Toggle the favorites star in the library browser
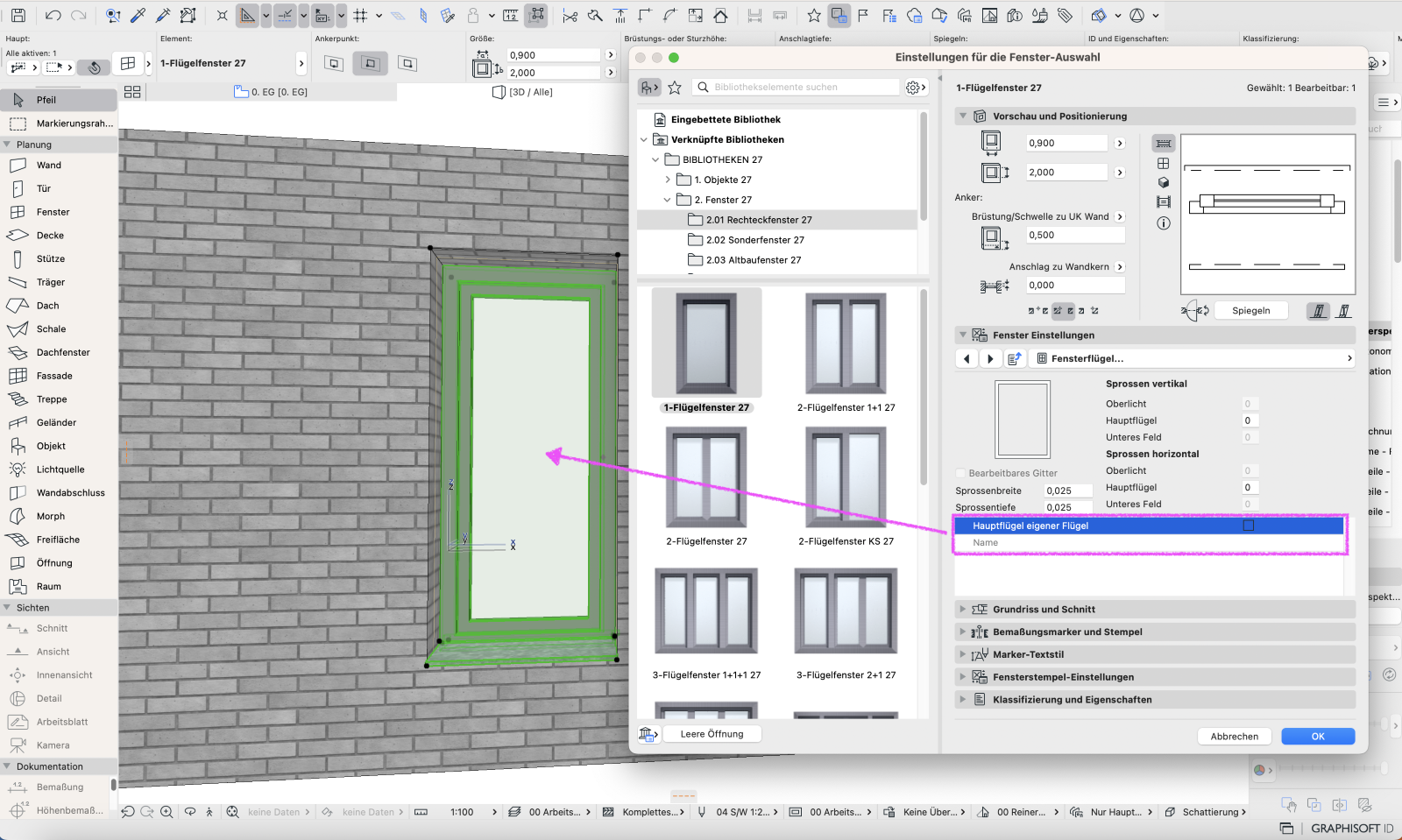 [x=675, y=87]
